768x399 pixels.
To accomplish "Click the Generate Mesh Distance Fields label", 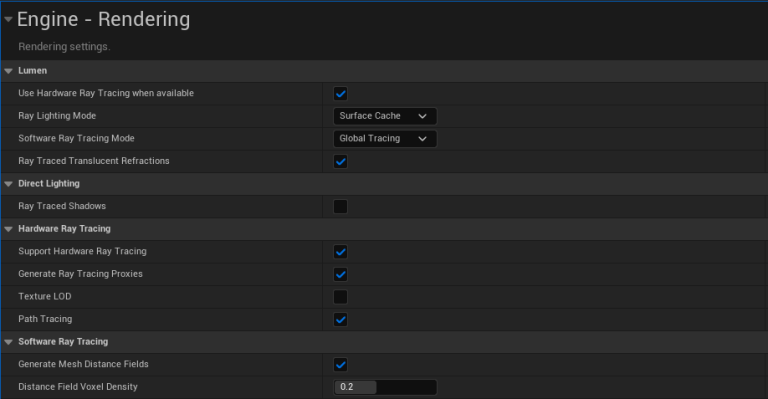I will coord(83,364).
